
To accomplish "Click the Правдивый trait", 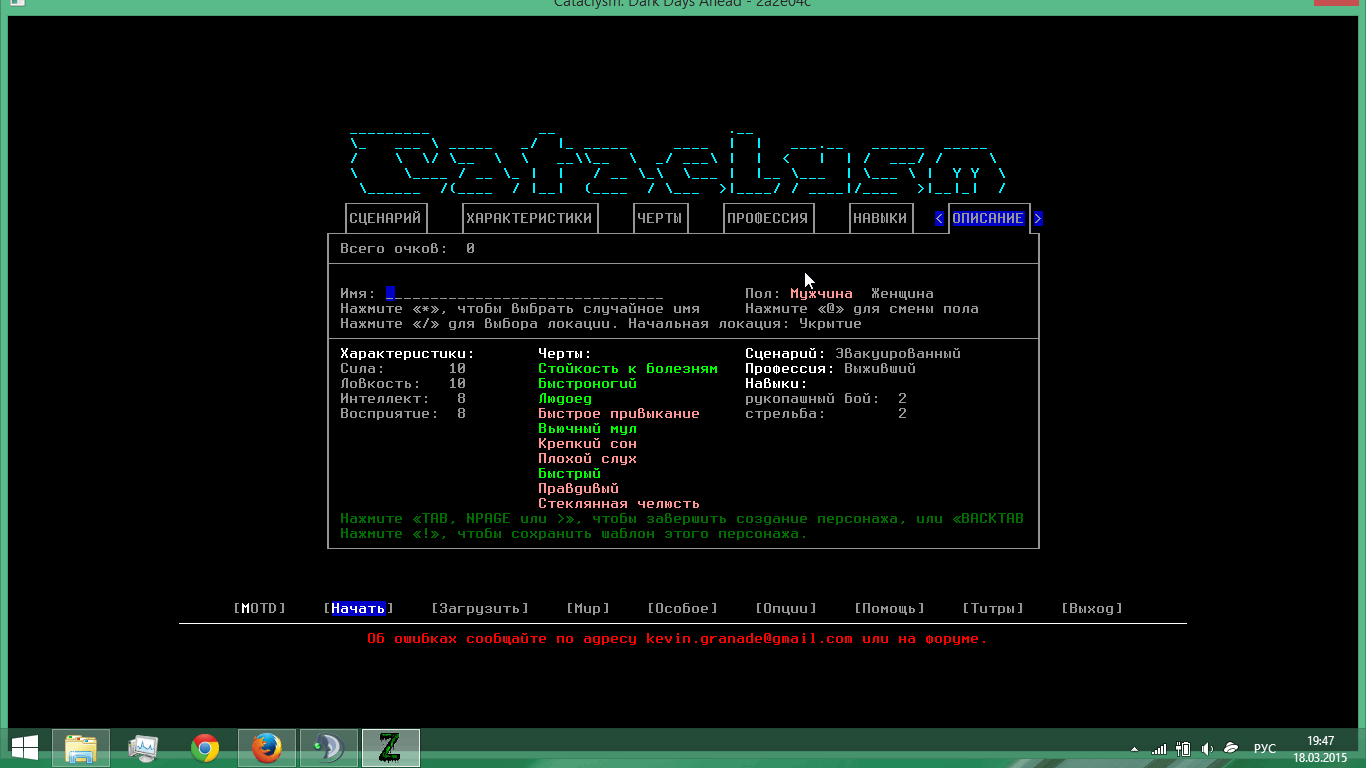I will point(578,489).
